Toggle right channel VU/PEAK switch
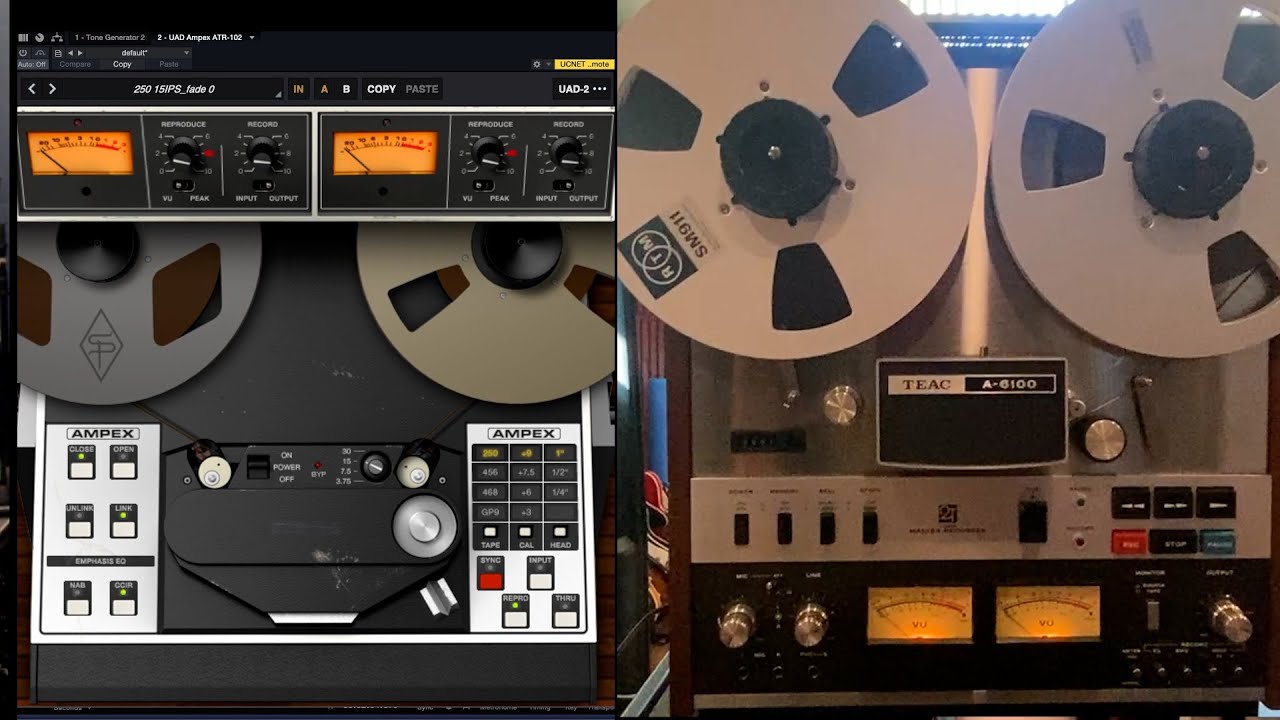Image resolution: width=1280 pixels, height=720 pixels. (483, 185)
